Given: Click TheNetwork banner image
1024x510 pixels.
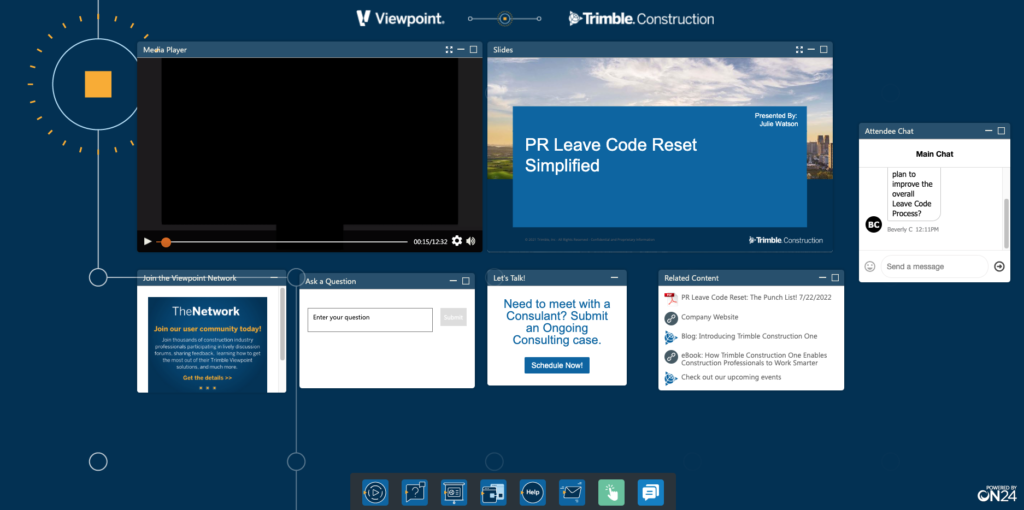Looking at the screenshot, I should 208,344.
